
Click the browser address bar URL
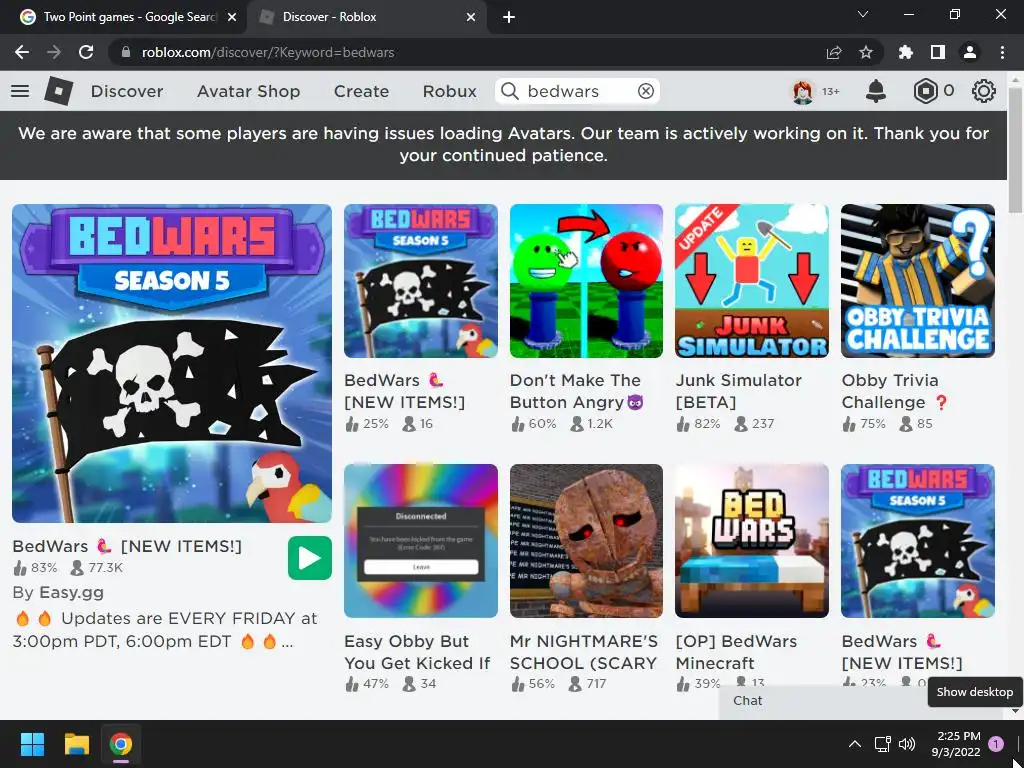coord(268,52)
